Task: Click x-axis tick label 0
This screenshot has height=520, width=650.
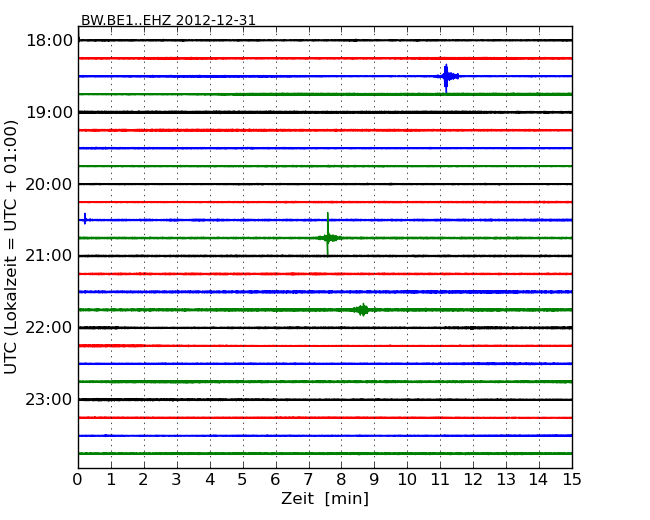Action: [x=78, y=479]
